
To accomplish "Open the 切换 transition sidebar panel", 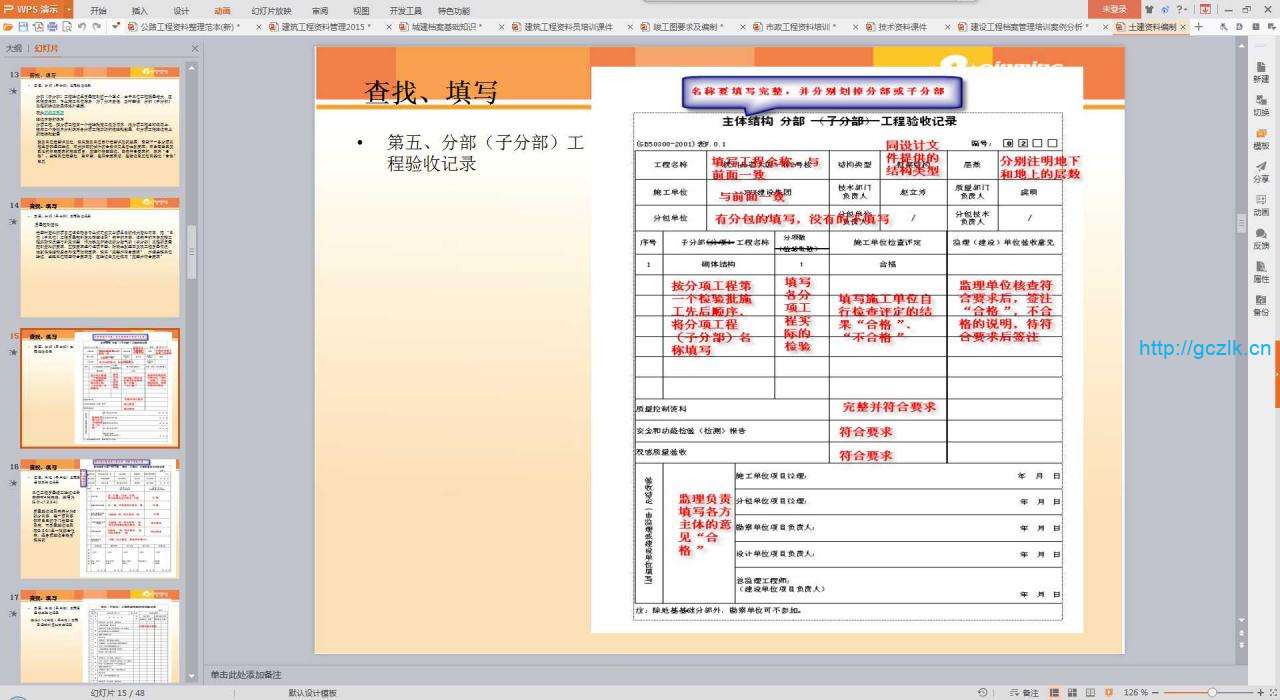I will [1260, 105].
